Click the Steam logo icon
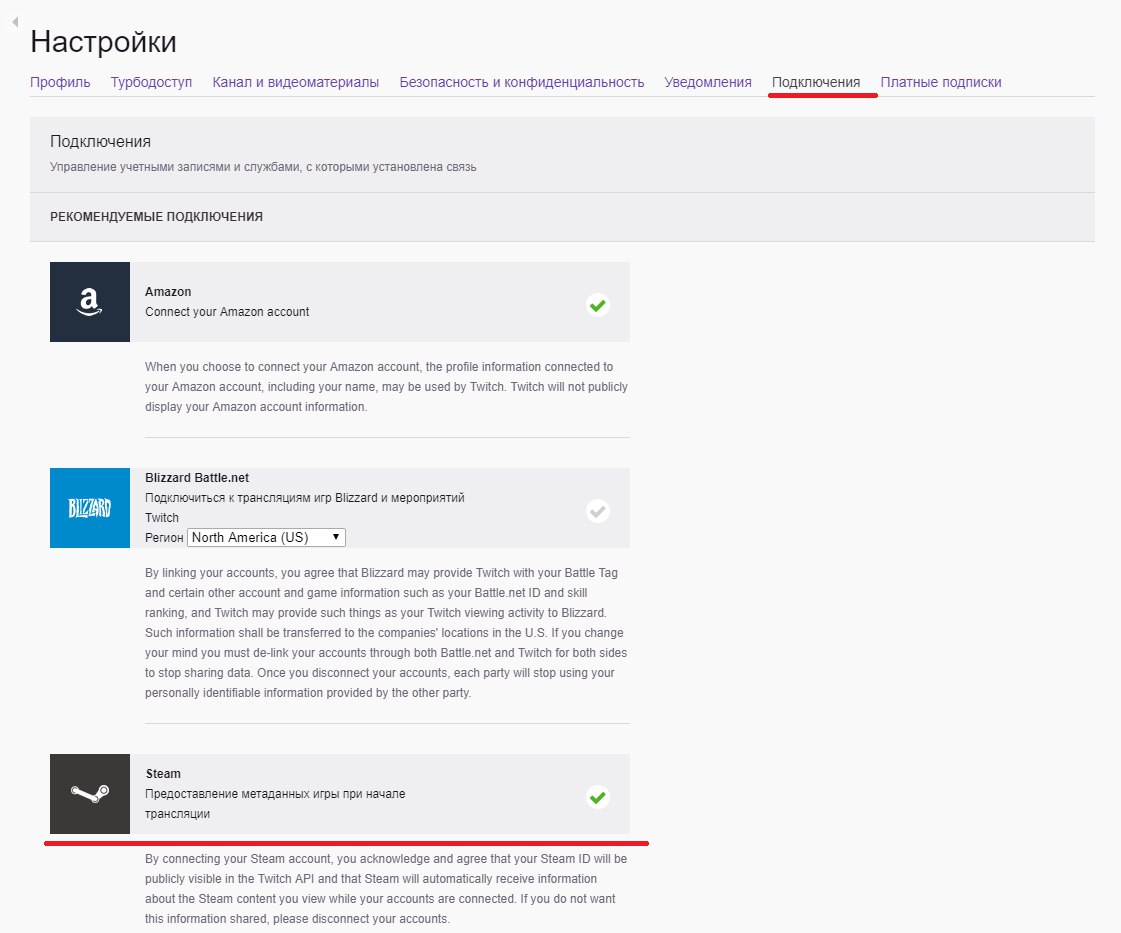The image size is (1121, 933). (x=90, y=794)
